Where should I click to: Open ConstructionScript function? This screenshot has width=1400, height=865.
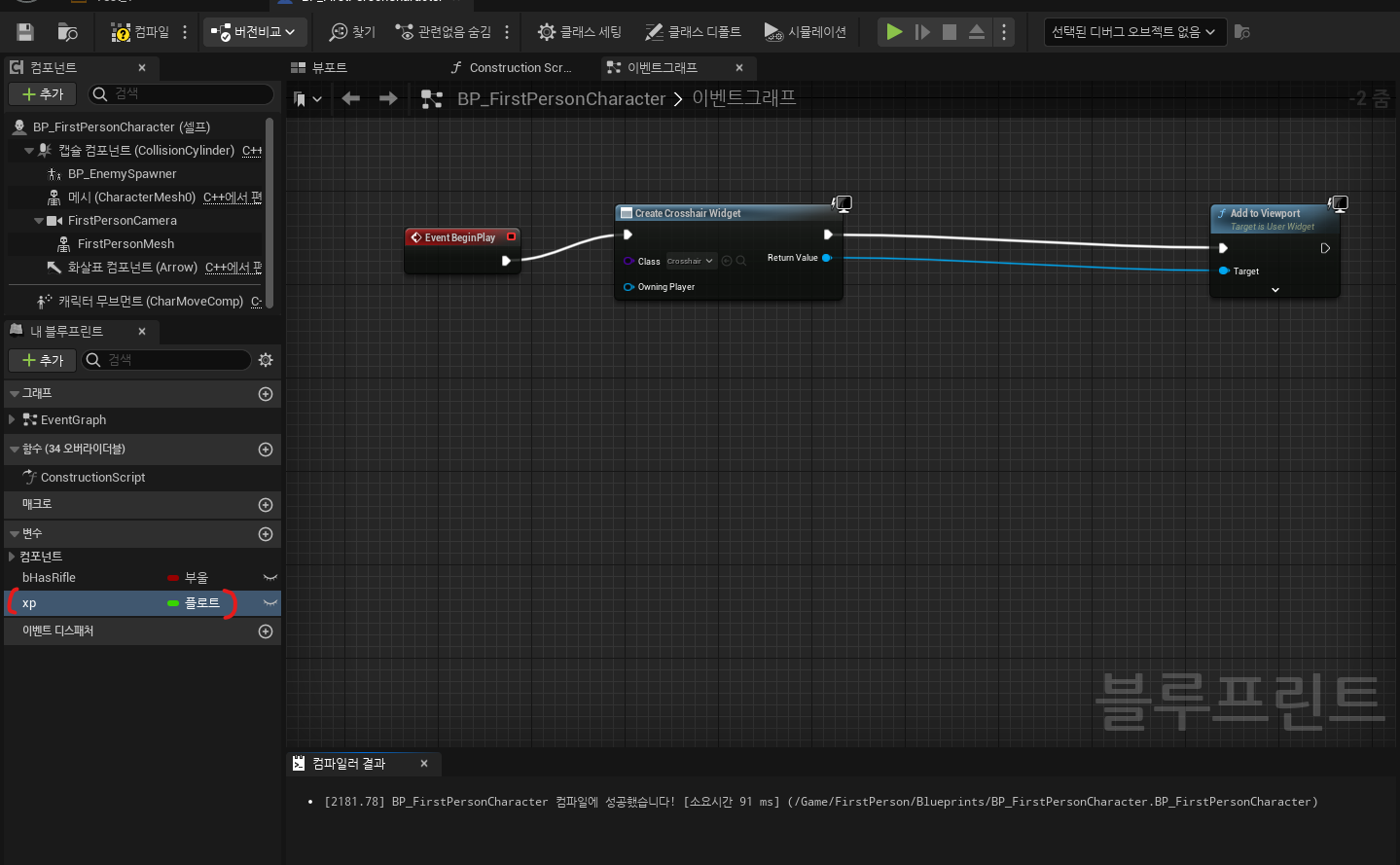[92, 478]
